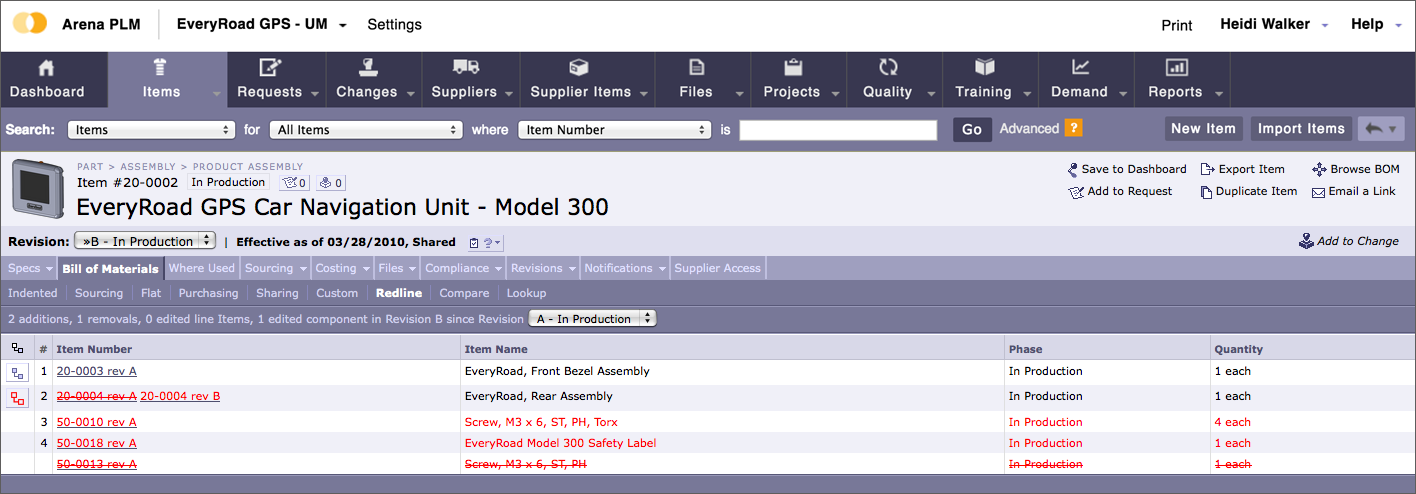Screen dimensions: 1416x494
Task: Open the Search Items type dropdown
Action: coord(151,130)
